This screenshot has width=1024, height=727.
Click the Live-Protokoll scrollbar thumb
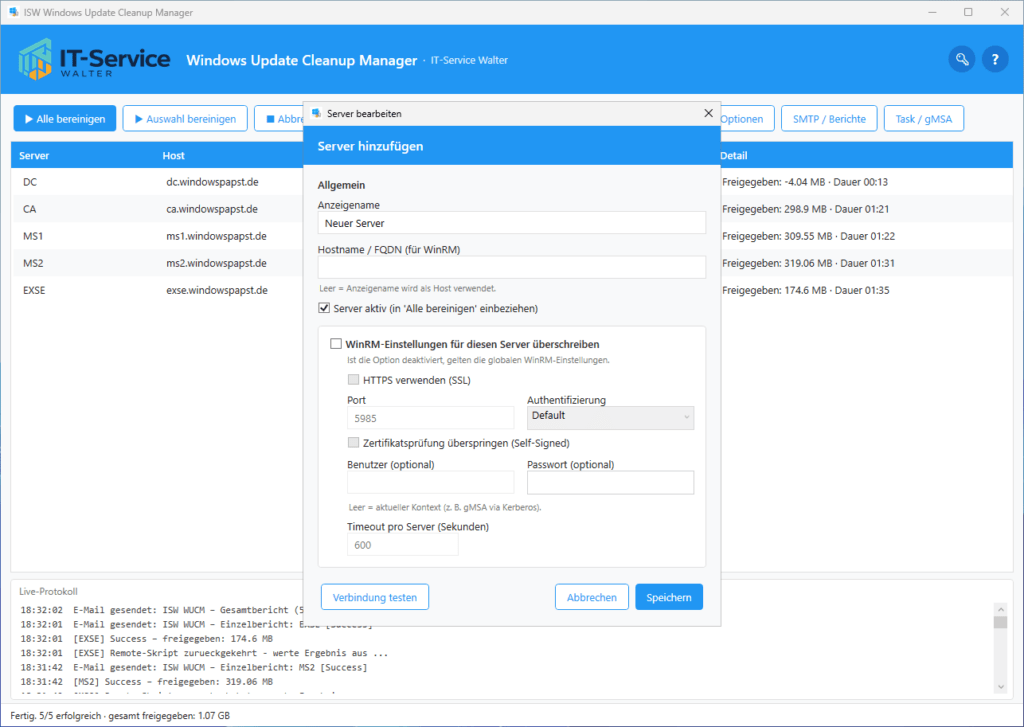[x=1000, y=622]
